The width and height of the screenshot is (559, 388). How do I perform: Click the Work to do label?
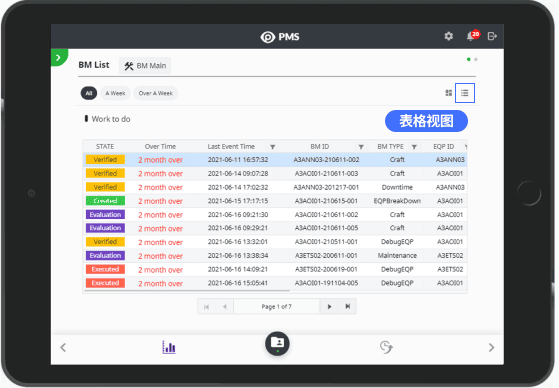coord(111,119)
